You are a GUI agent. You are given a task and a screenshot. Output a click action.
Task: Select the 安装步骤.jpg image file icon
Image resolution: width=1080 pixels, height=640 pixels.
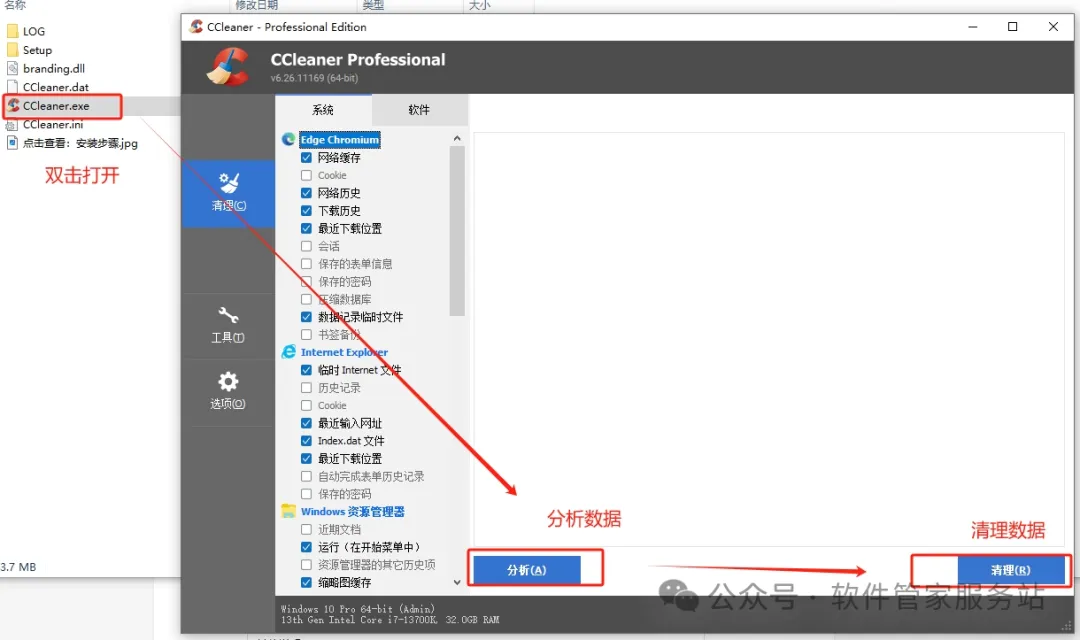pos(12,143)
